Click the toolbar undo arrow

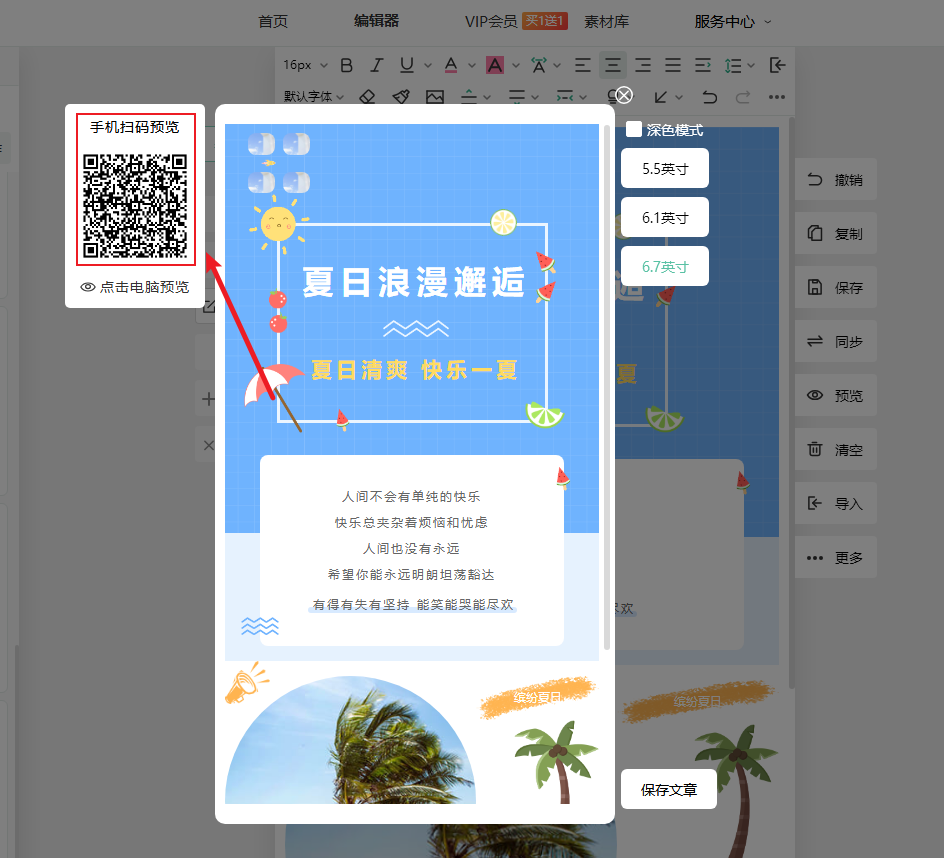coord(710,97)
